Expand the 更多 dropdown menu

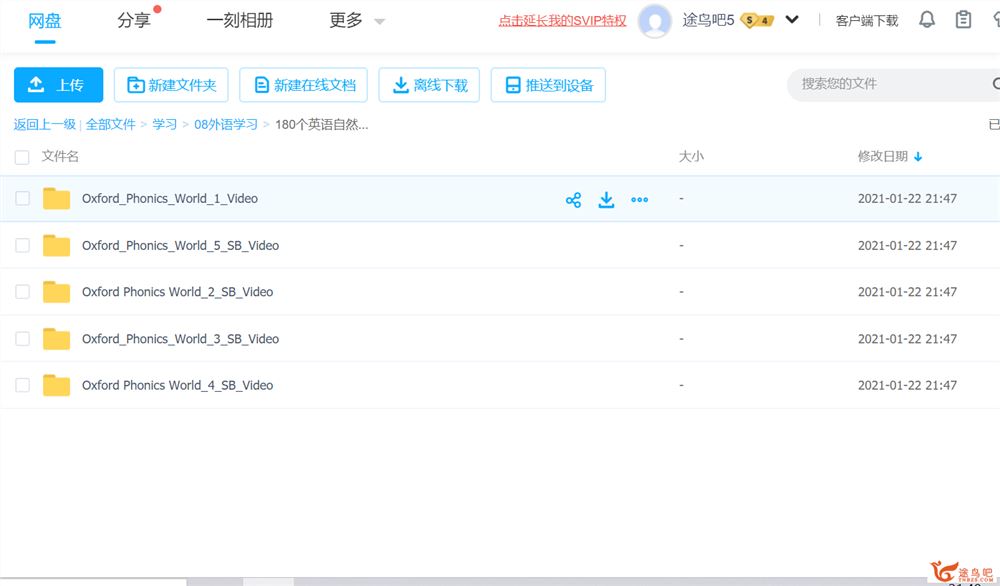(x=357, y=20)
